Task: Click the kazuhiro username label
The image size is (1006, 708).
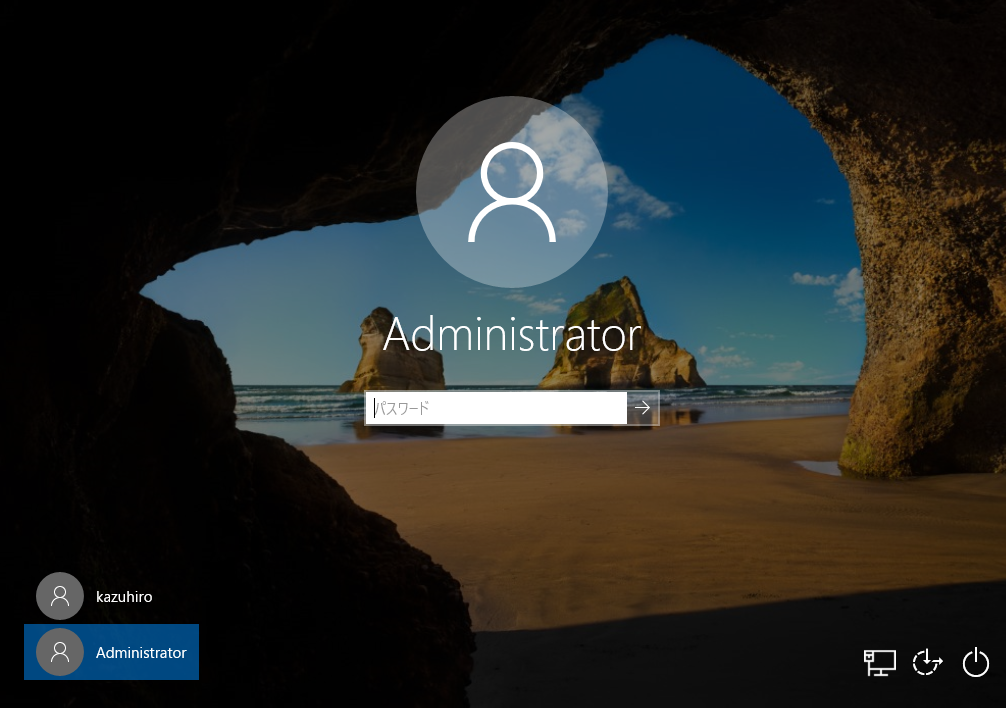Action: (124, 597)
